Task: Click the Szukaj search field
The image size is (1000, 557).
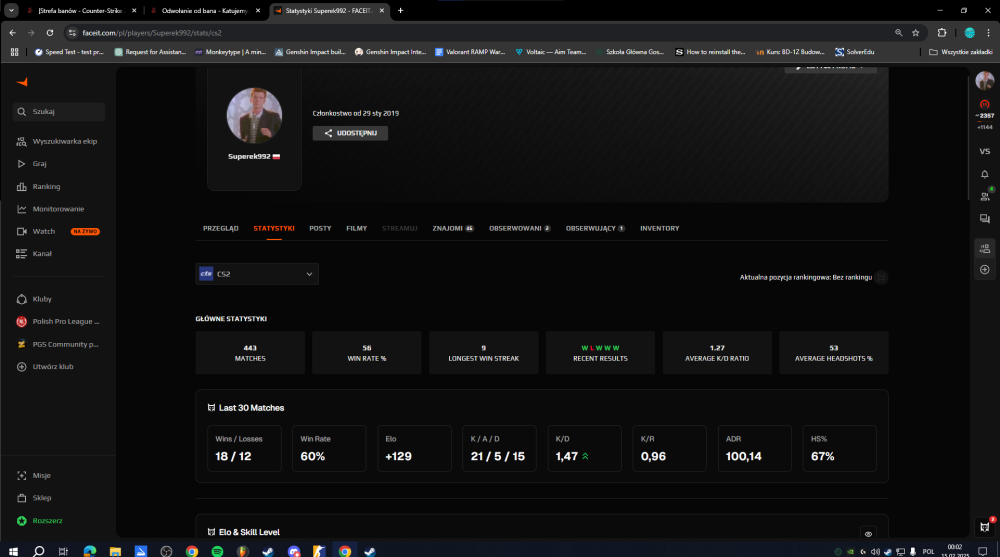Action: (59, 112)
